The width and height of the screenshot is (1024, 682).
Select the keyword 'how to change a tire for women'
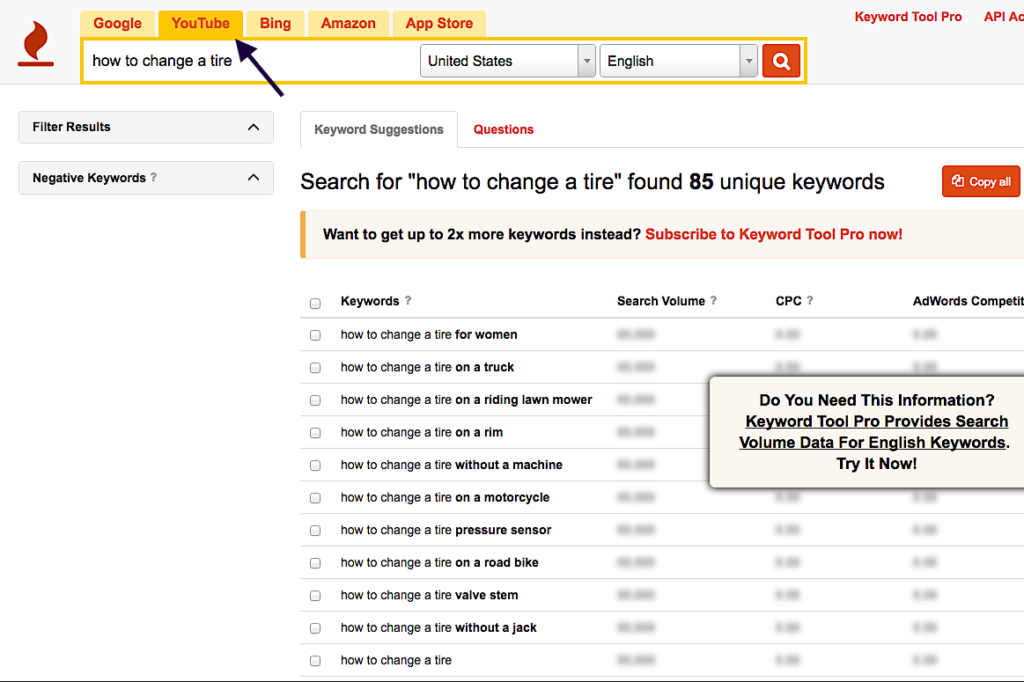click(315, 335)
